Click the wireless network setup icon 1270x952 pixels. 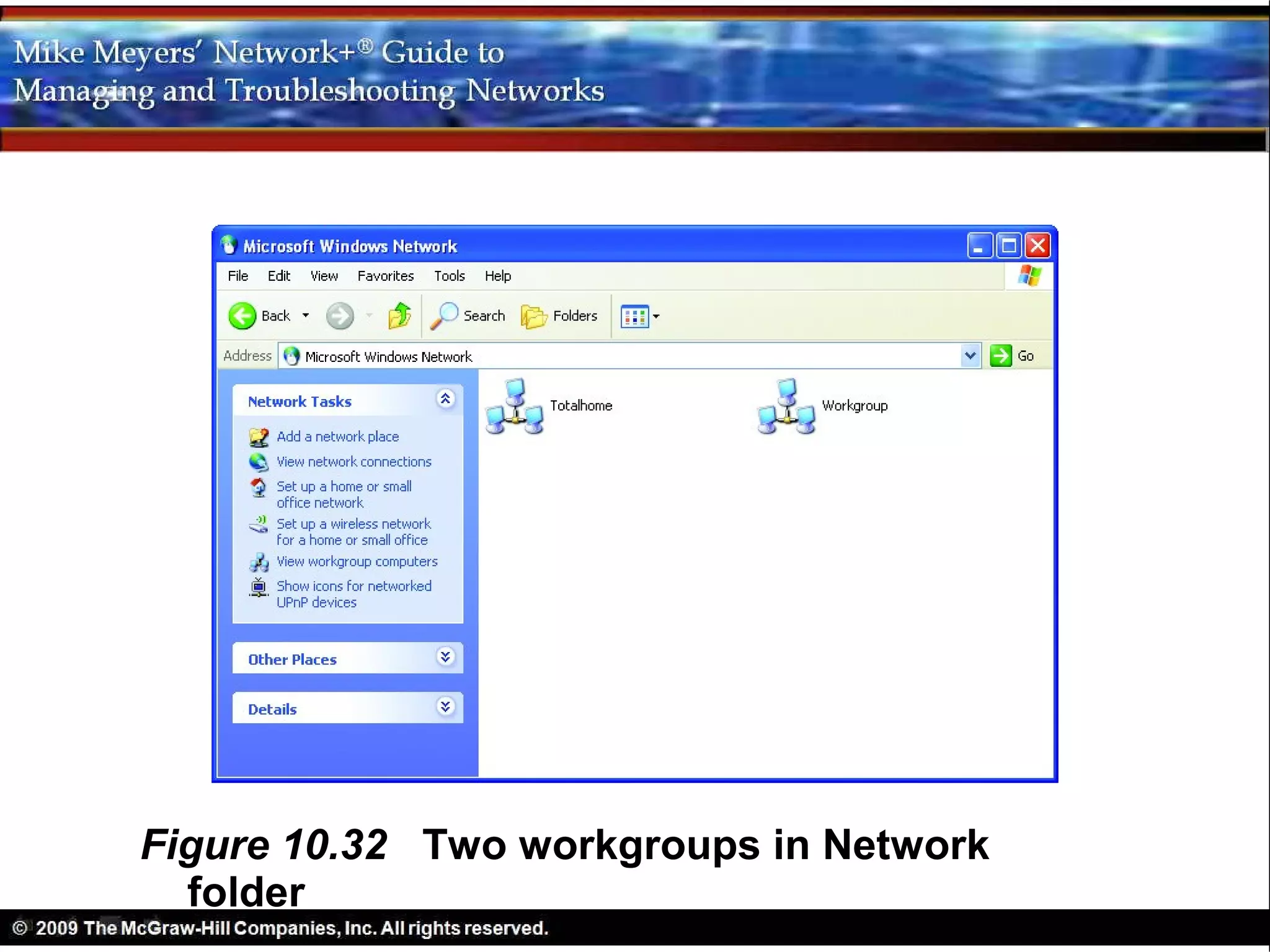pyautogui.click(x=259, y=524)
